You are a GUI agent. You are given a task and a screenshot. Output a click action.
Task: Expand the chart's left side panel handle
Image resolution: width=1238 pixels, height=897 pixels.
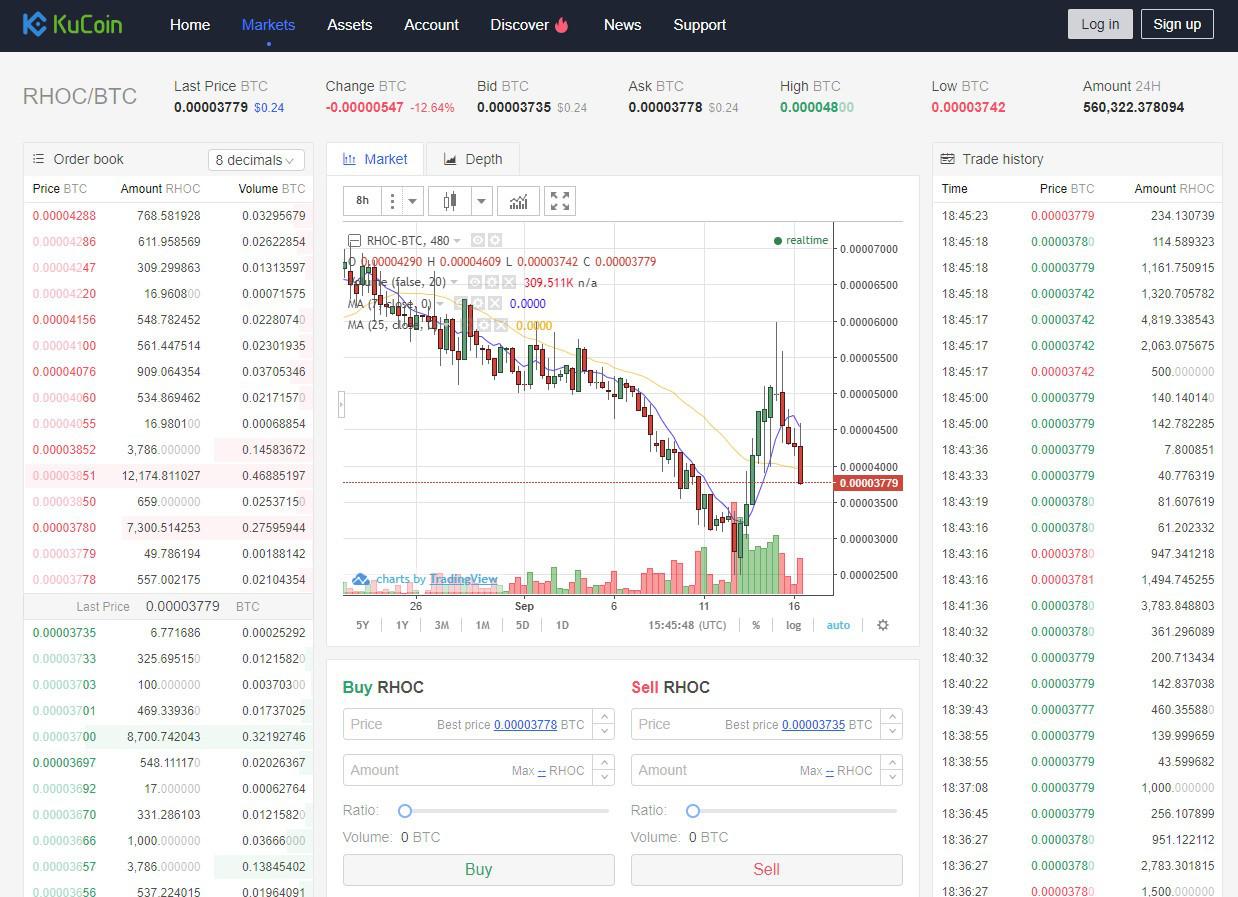coord(341,404)
